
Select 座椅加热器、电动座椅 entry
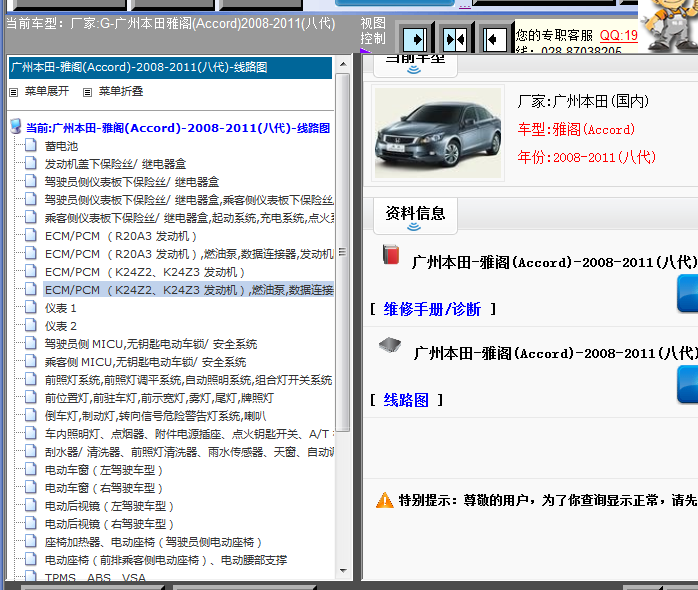point(153,542)
